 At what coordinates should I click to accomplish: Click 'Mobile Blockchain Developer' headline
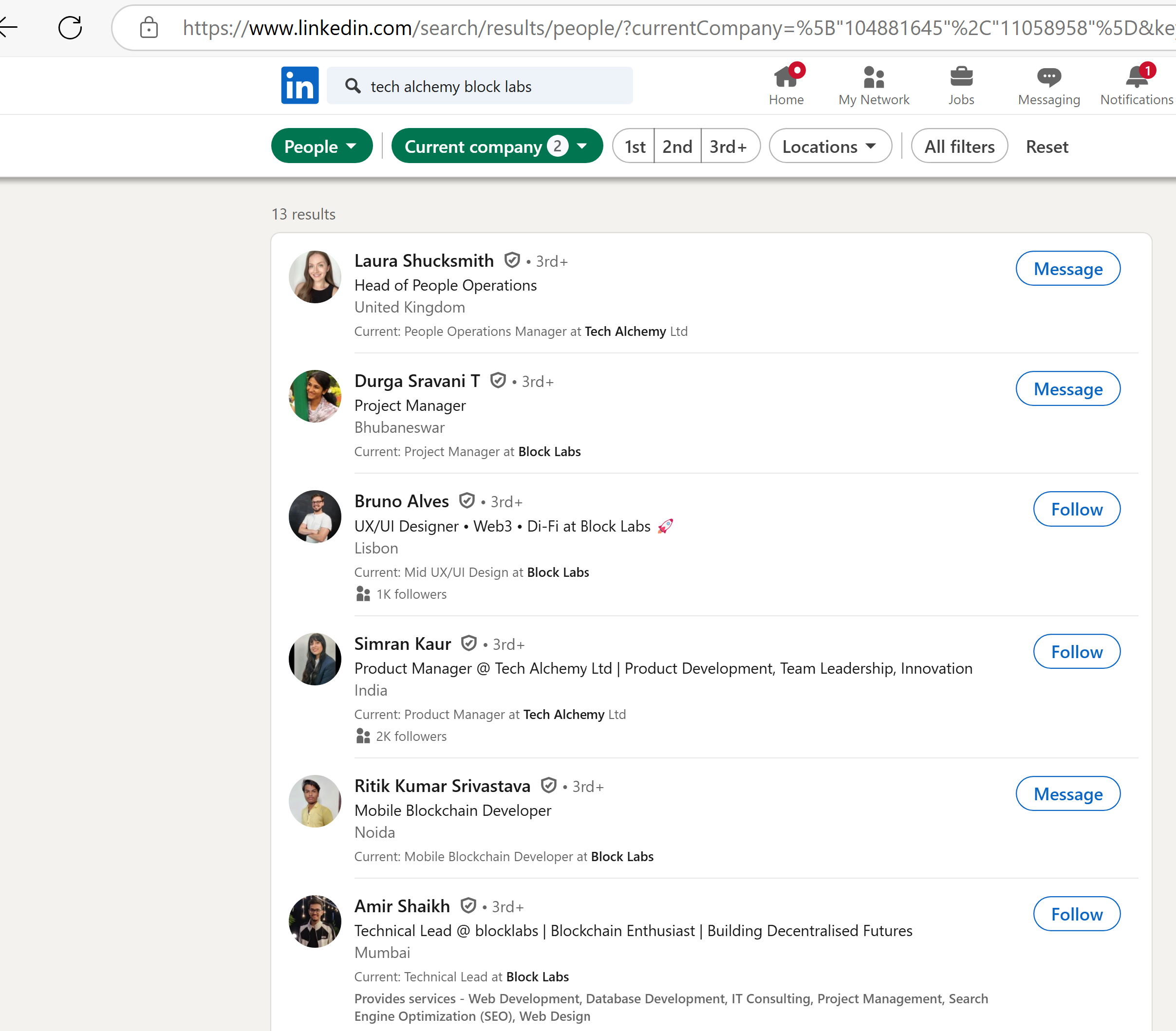(x=453, y=810)
